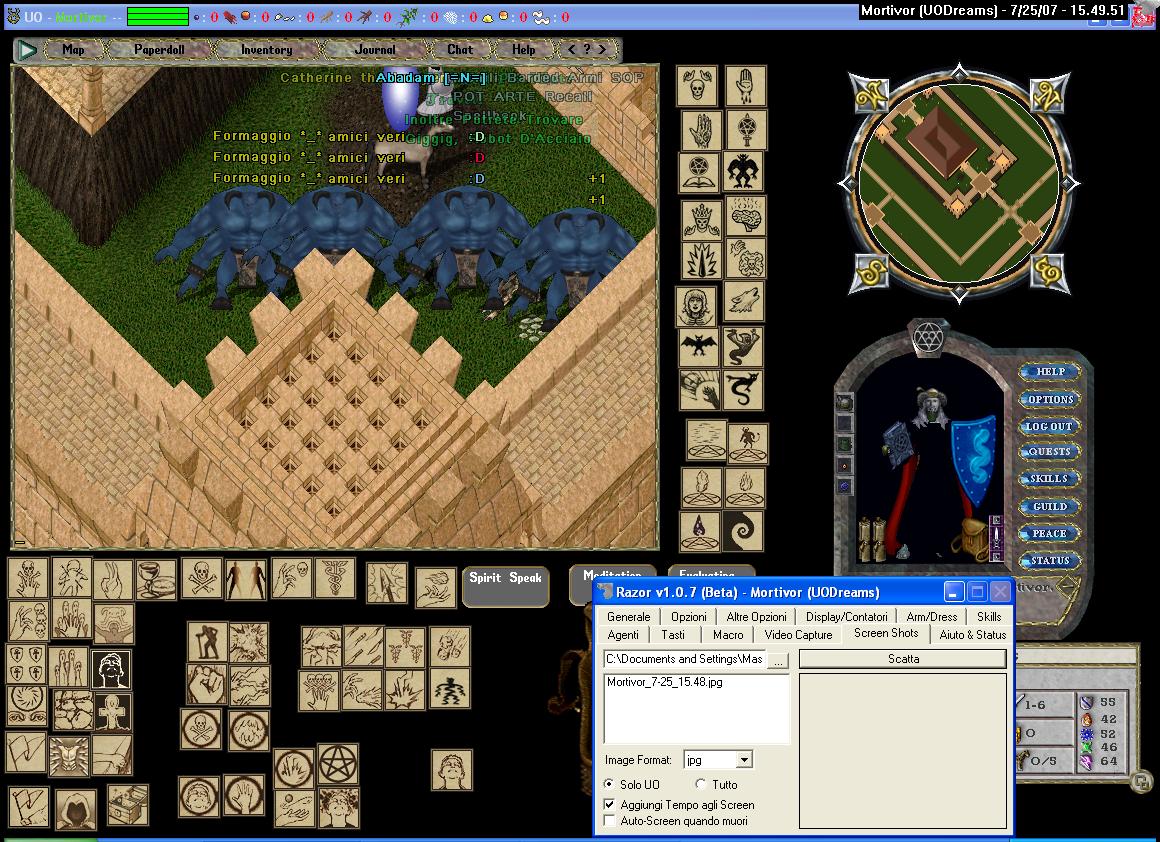Click the purple flame pentagram icon
This screenshot has height=842, width=1160.
(699, 531)
